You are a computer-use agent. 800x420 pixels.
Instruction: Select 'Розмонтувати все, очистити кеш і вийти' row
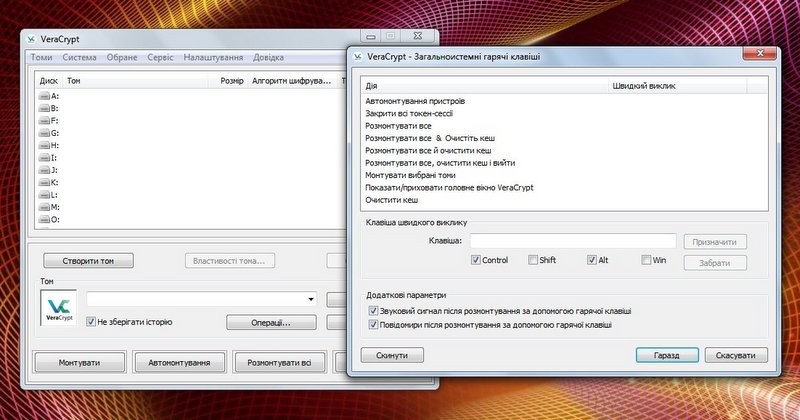pyautogui.click(x=564, y=163)
